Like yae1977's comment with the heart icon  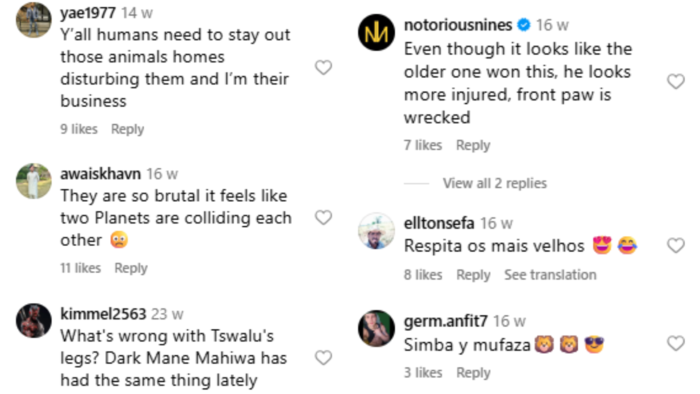(x=323, y=68)
